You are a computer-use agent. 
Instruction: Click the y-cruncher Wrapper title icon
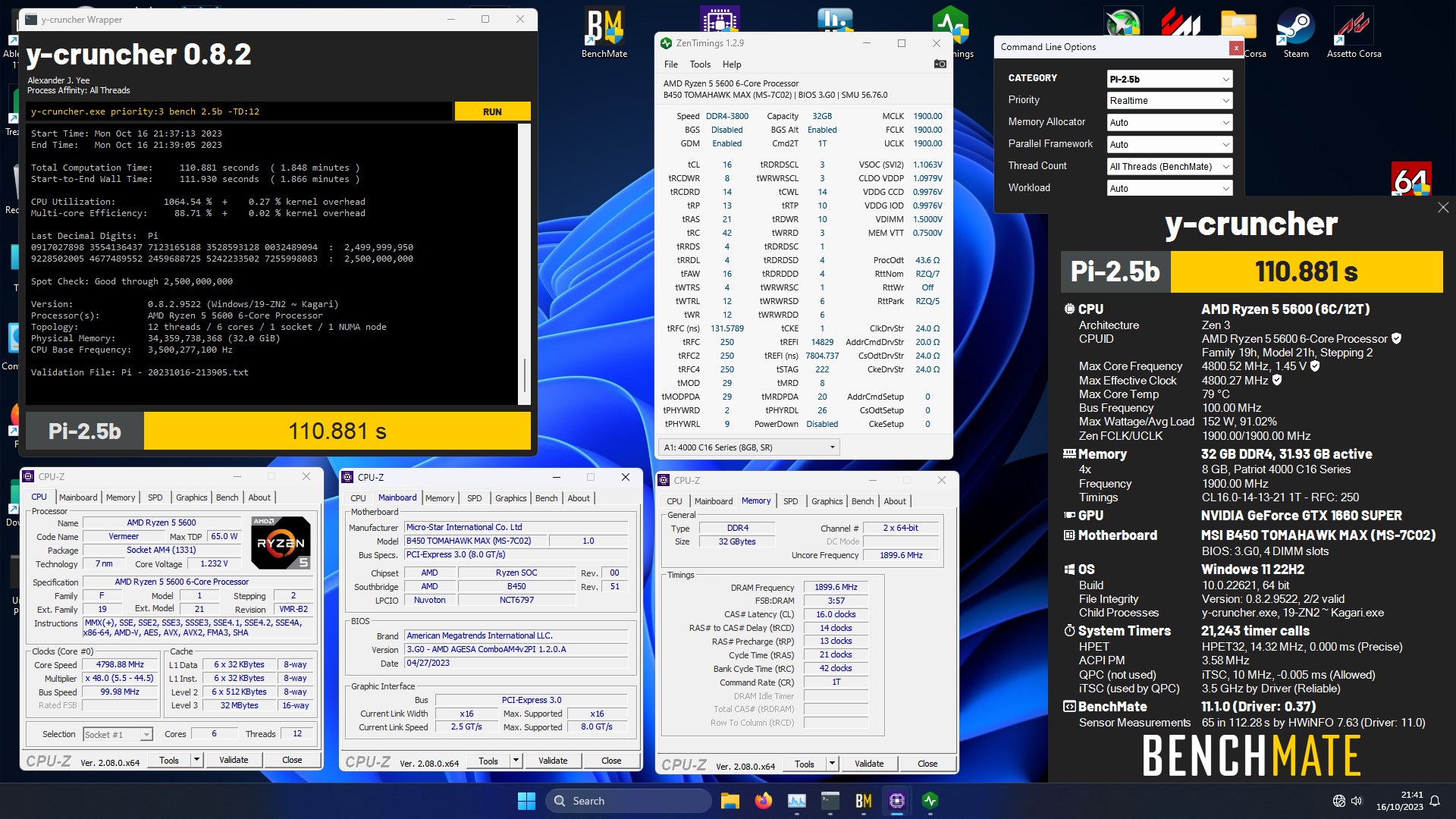point(31,20)
